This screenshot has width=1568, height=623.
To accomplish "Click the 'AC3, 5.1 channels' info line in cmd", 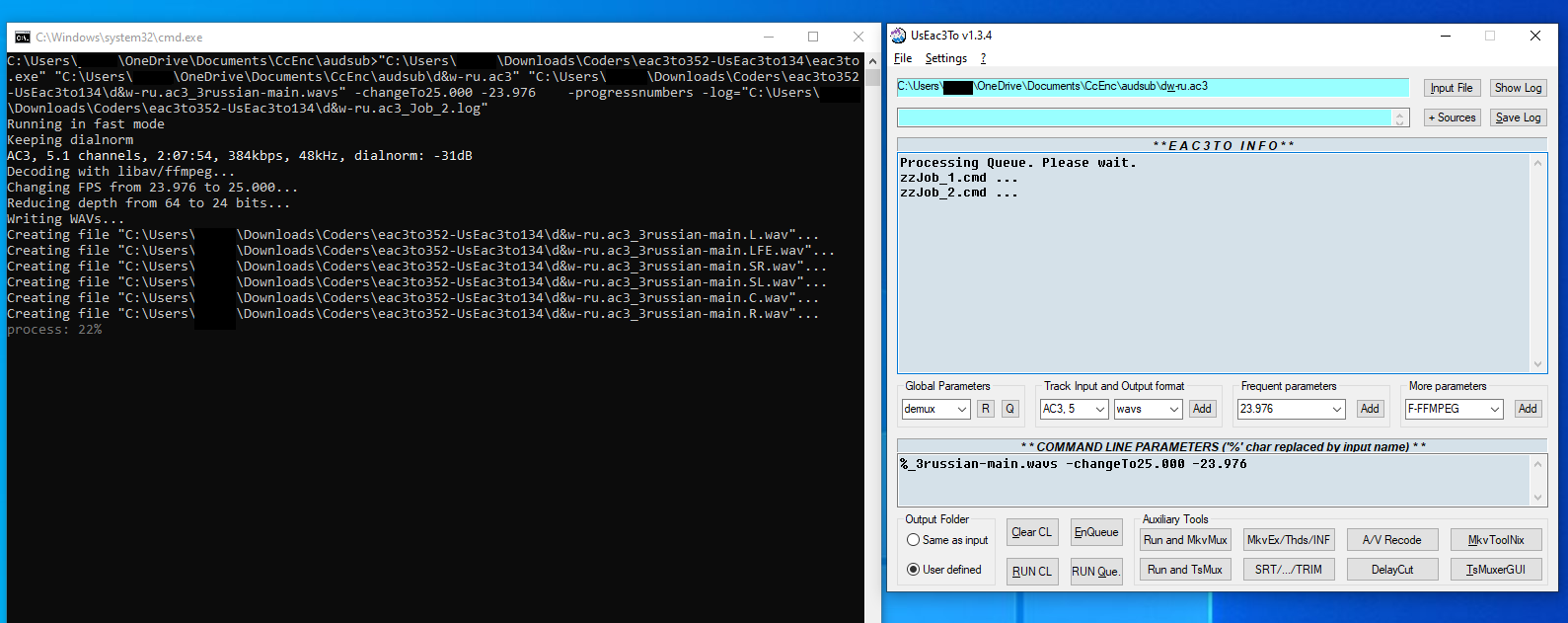I will pos(240,156).
